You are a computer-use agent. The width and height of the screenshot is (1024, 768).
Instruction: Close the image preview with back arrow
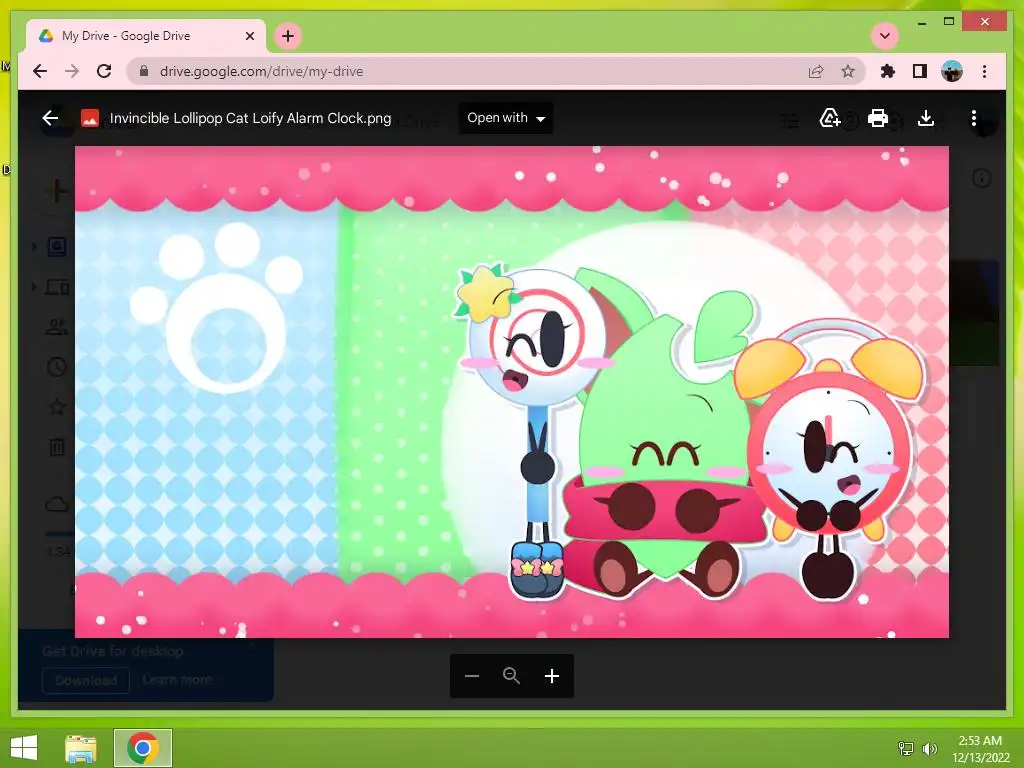coord(50,118)
